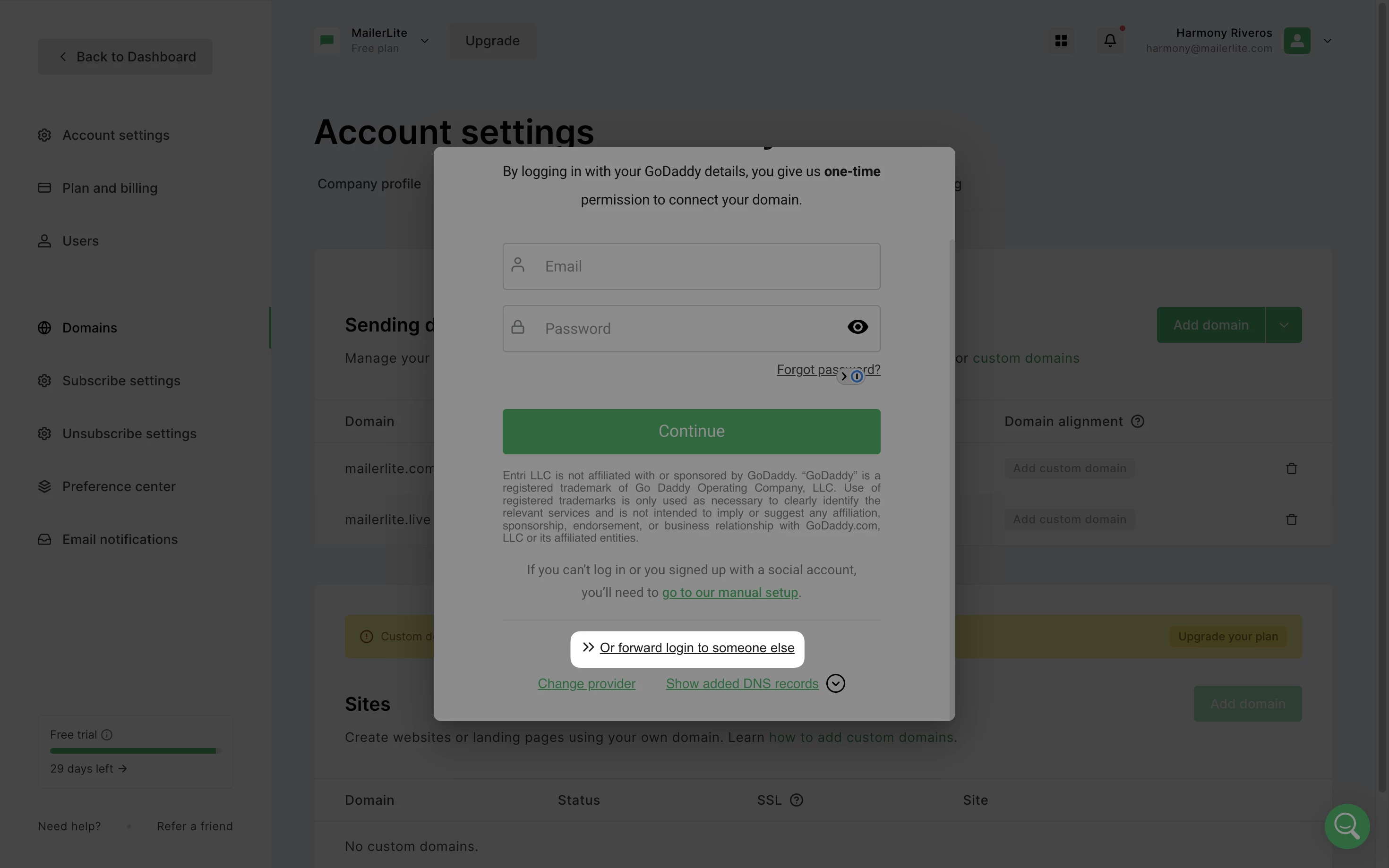Delete the mailerlite.live domain row
The width and height of the screenshot is (1389, 868).
[x=1291, y=519]
